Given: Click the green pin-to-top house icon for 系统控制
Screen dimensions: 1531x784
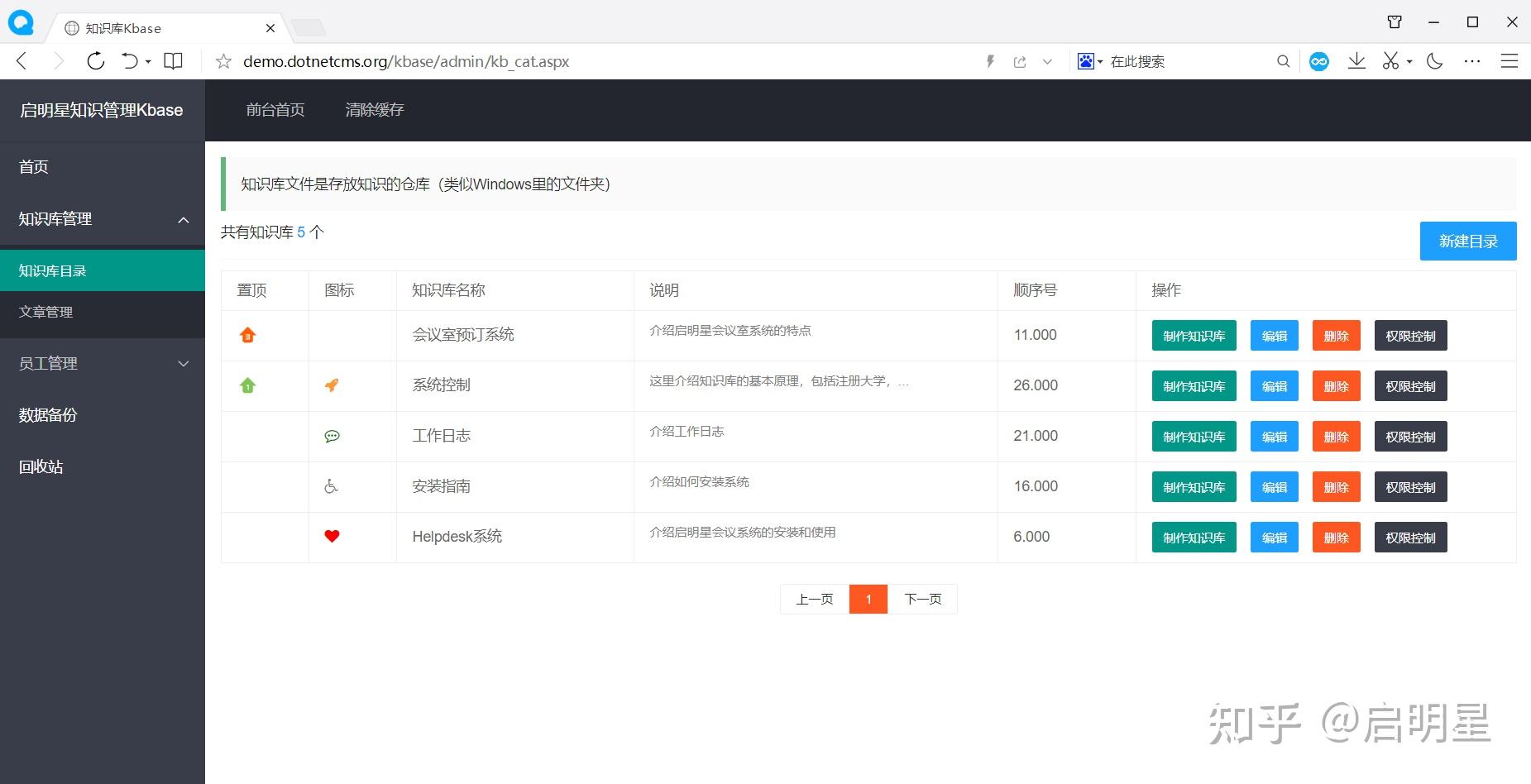Looking at the screenshot, I should [247, 385].
